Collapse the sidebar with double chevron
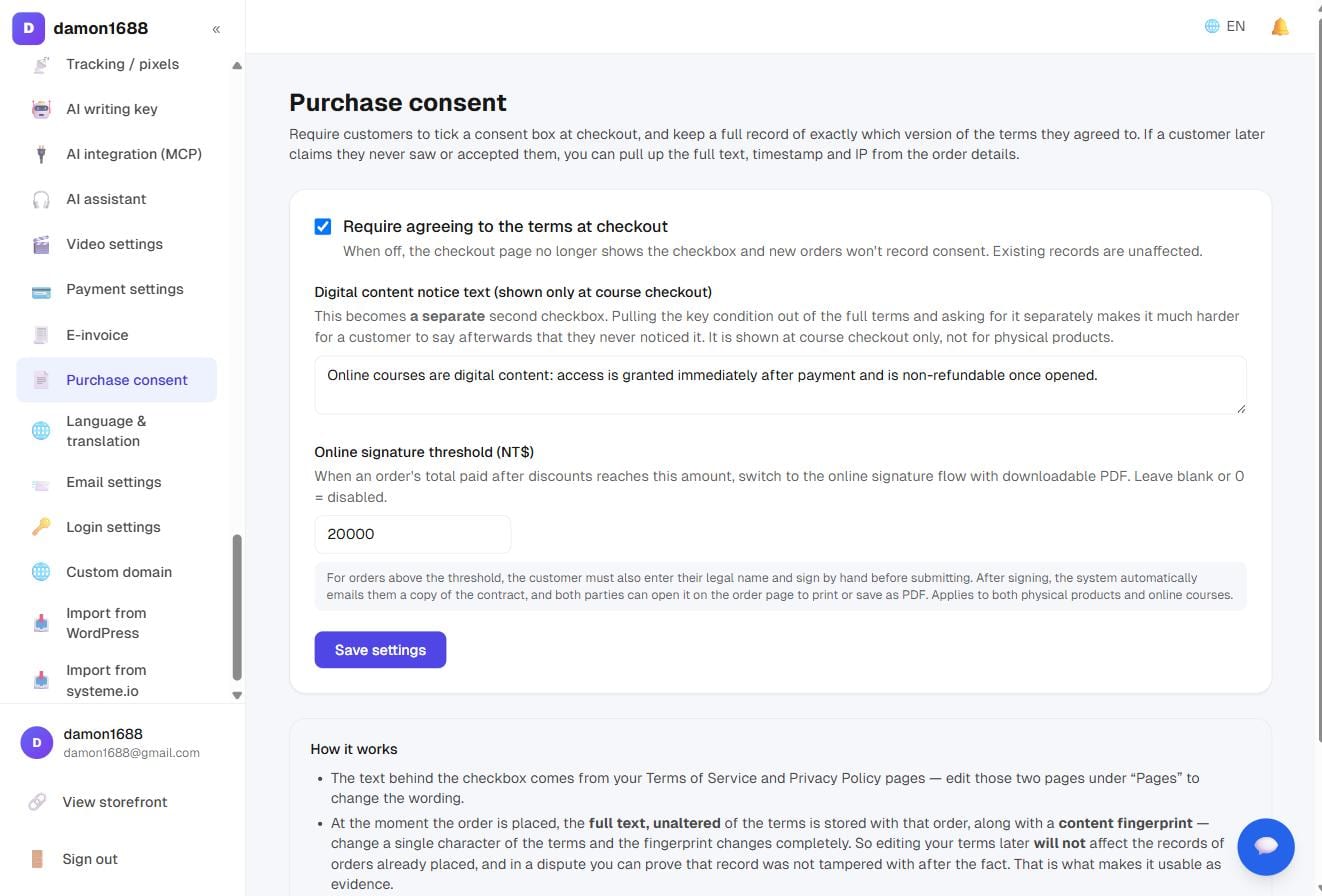Viewport: 1322px width, 896px height. tap(216, 29)
